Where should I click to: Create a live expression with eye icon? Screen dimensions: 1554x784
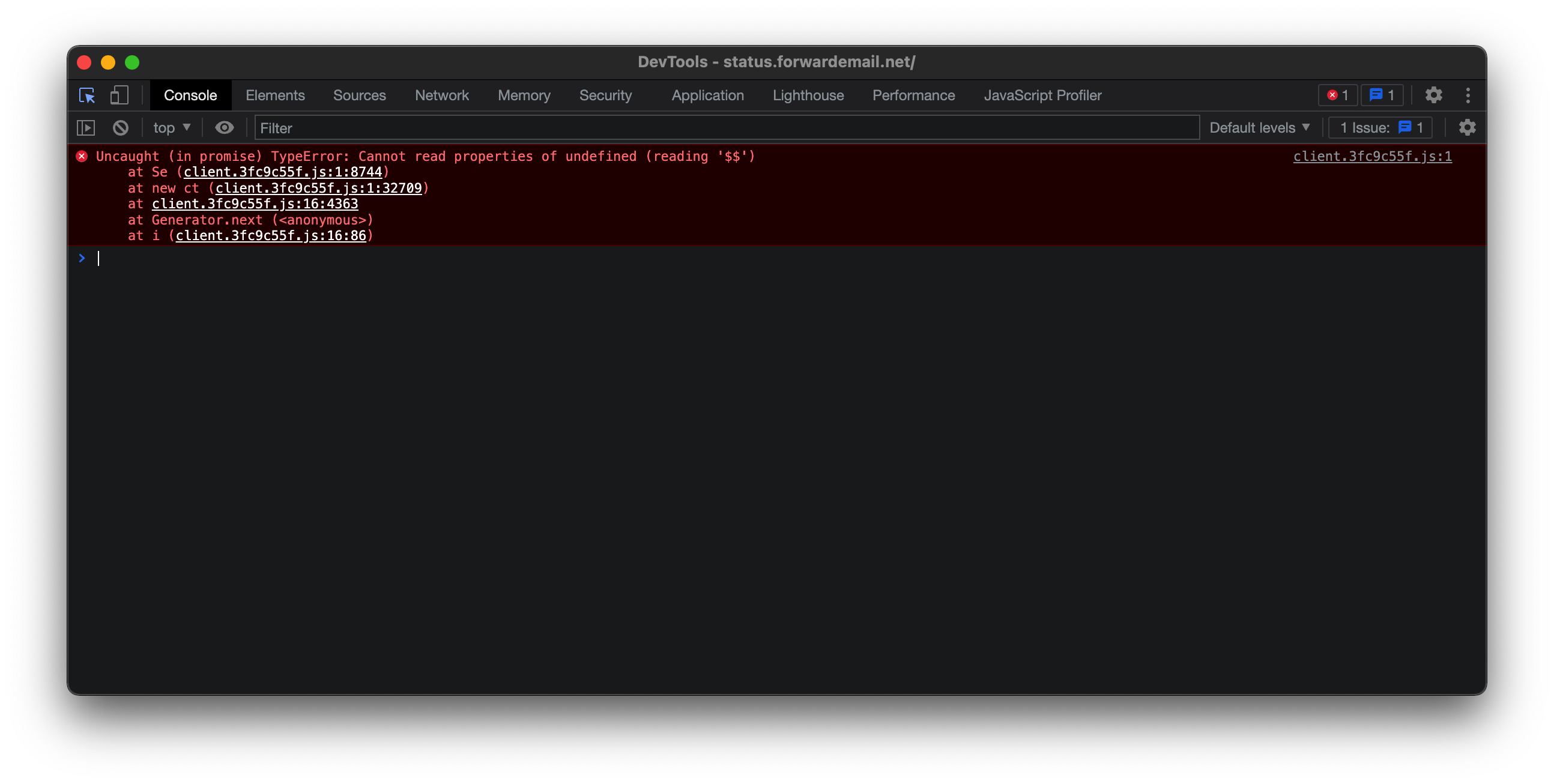(x=225, y=128)
